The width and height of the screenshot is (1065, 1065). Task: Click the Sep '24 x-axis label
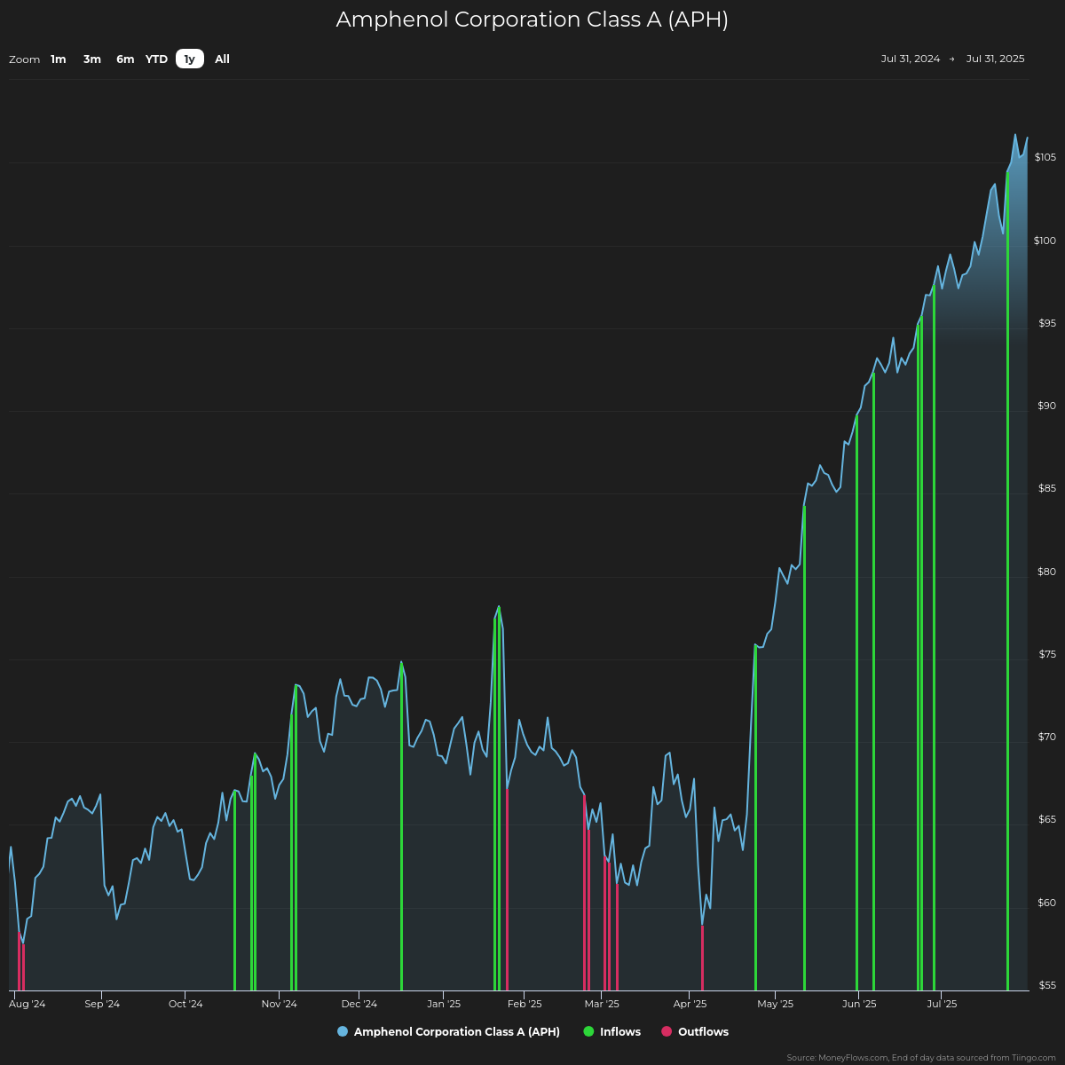pos(102,1004)
